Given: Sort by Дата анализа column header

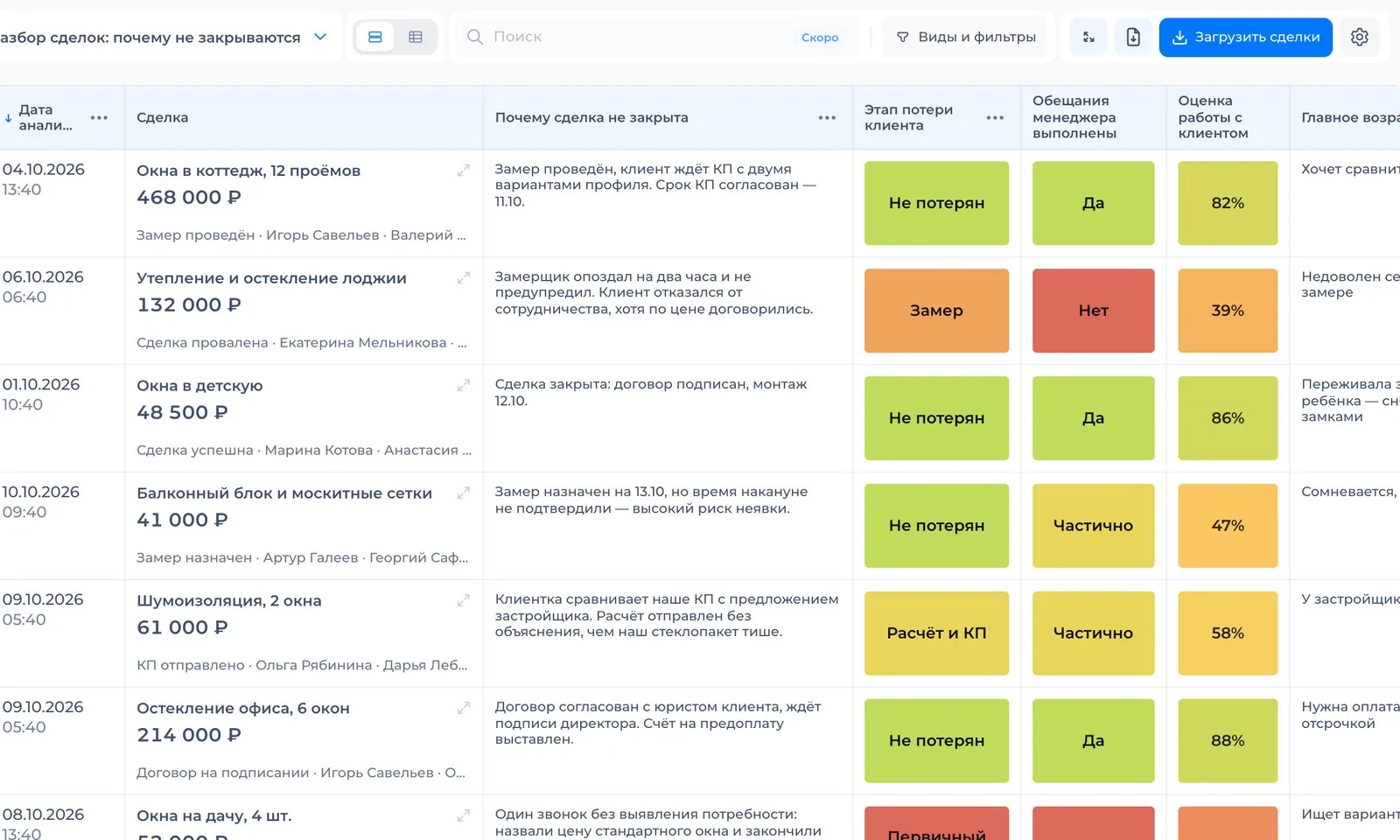Looking at the screenshot, I should pyautogui.click(x=46, y=117).
